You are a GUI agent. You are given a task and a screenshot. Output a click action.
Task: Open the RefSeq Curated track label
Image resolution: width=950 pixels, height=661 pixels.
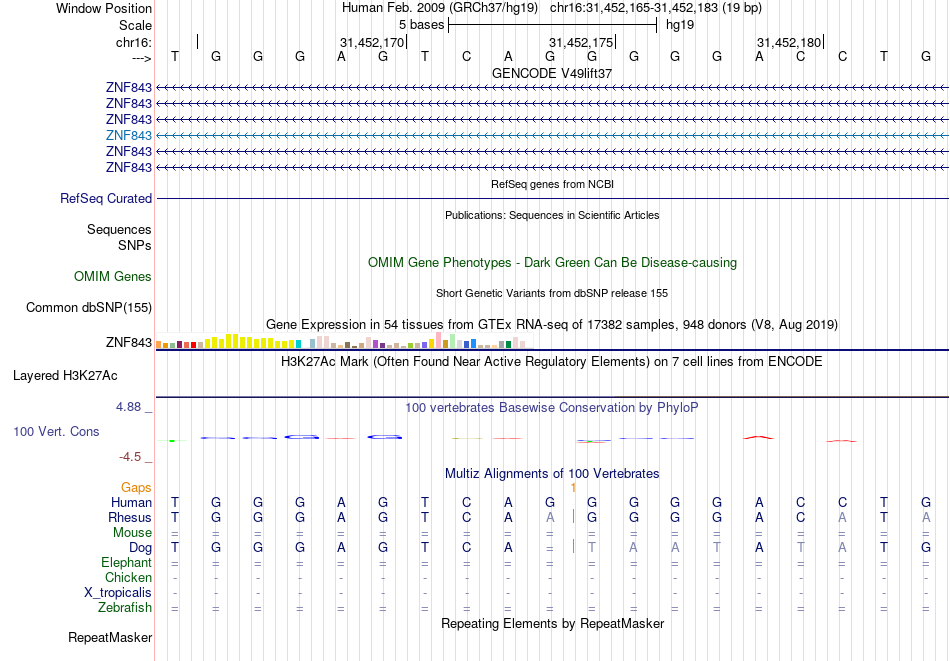[106, 199]
